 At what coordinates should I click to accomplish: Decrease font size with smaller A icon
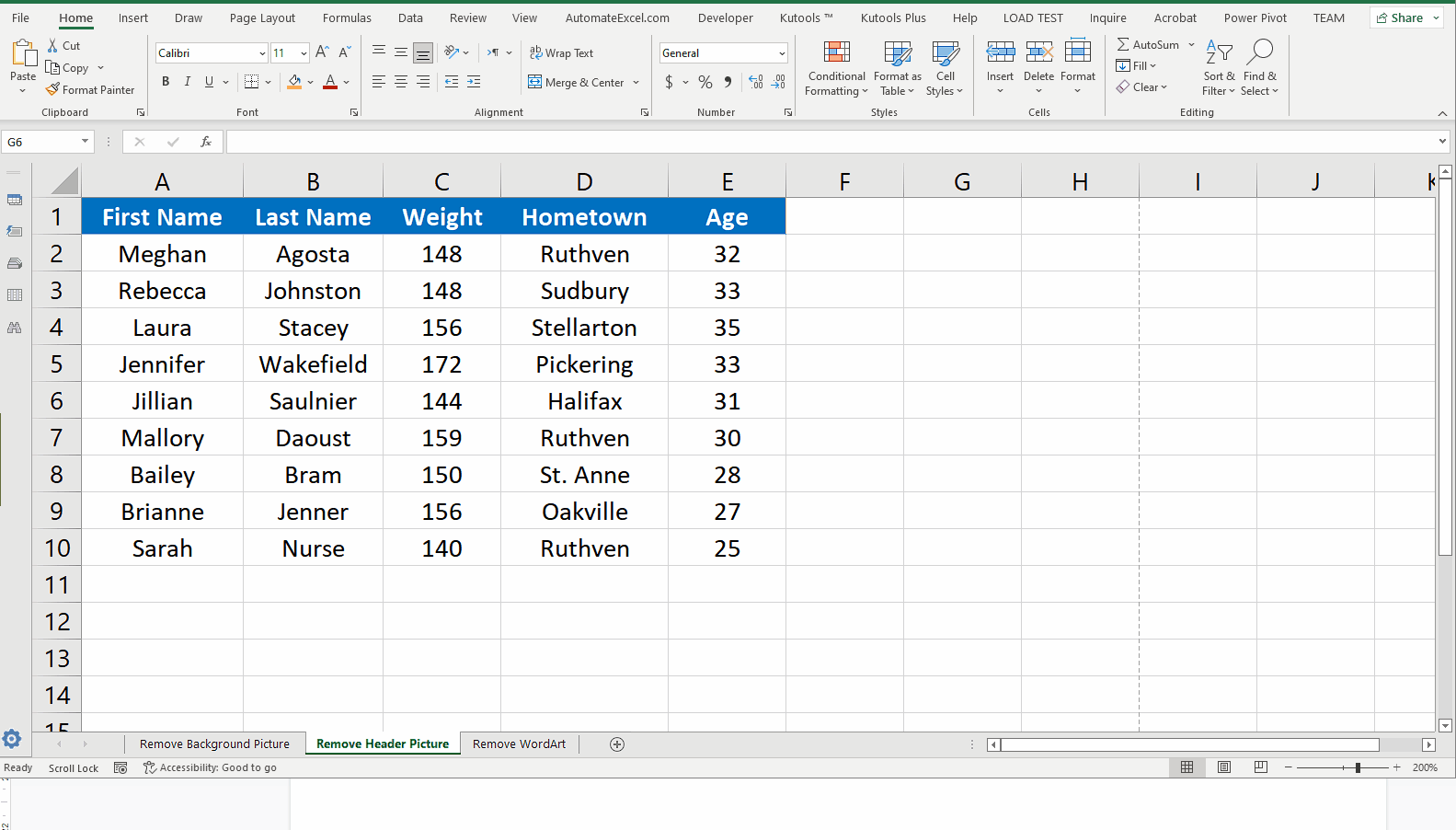pyautogui.click(x=345, y=52)
